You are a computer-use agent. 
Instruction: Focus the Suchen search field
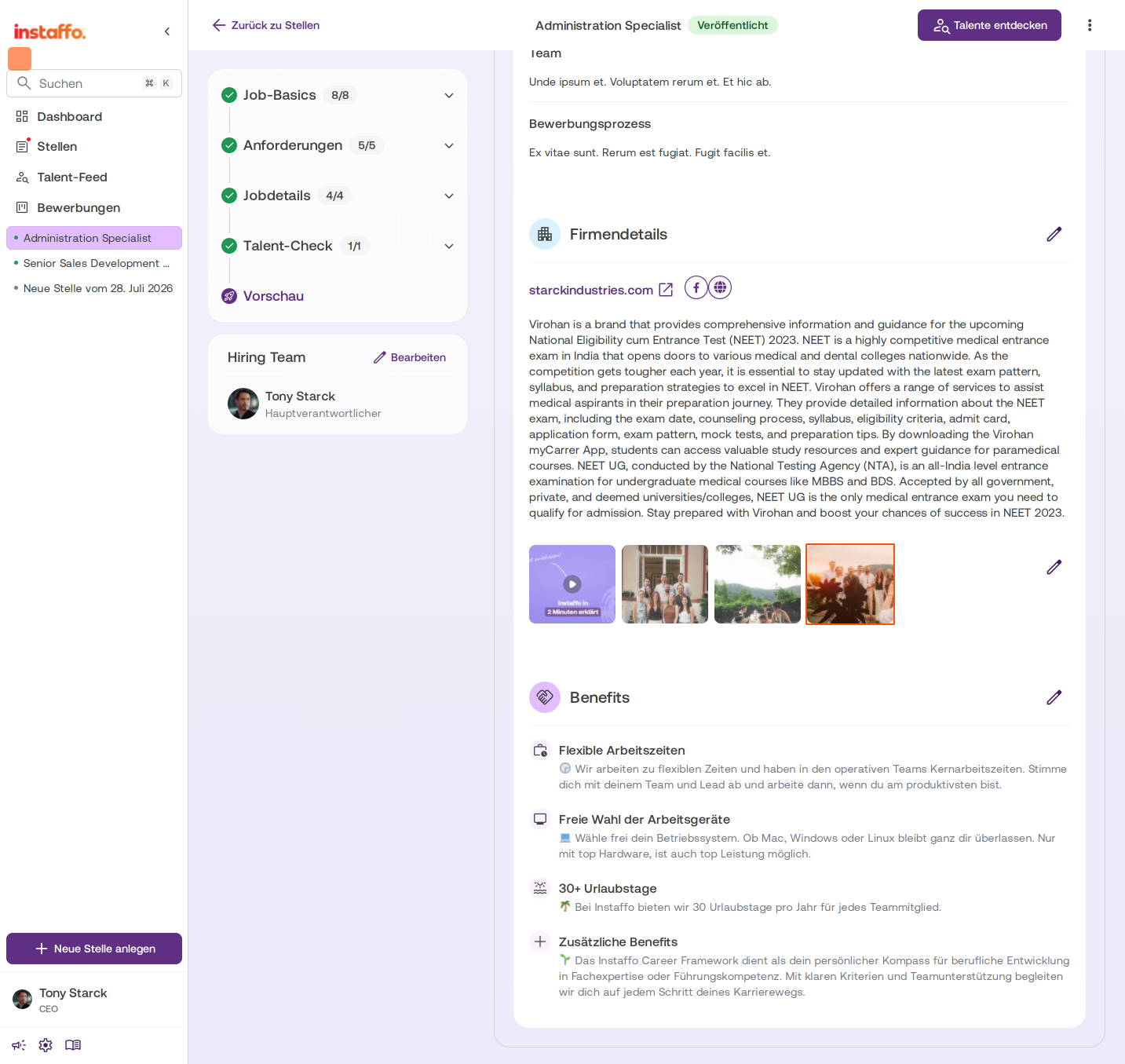(94, 83)
